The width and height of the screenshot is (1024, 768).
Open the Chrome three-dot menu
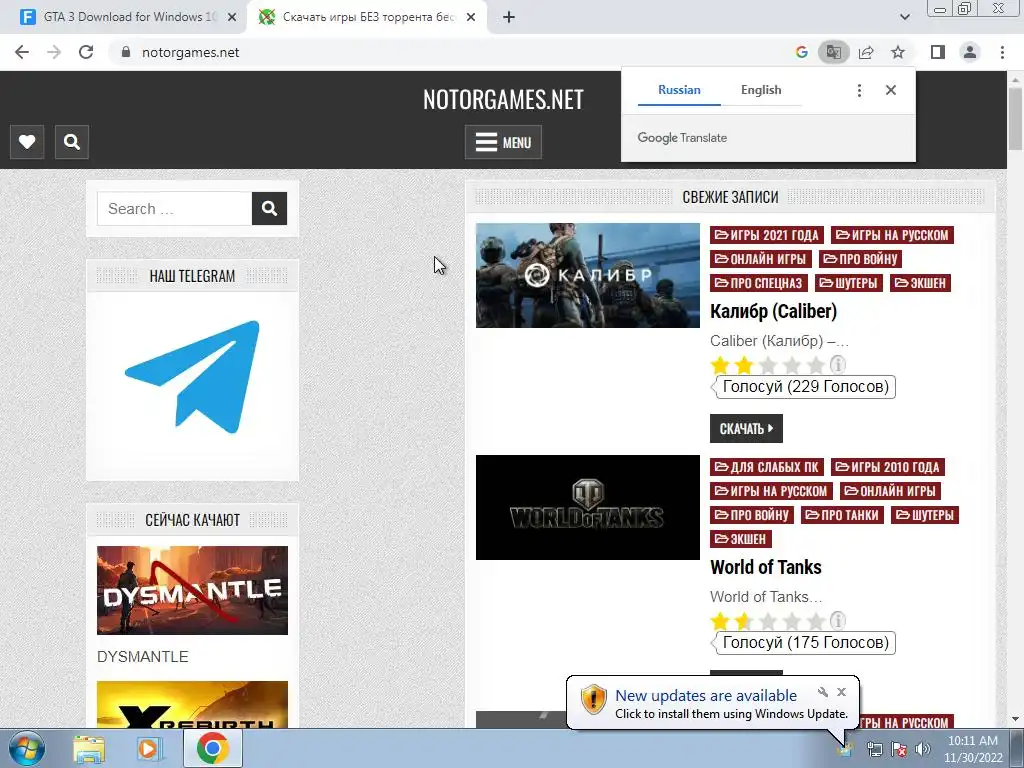(x=1002, y=52)
